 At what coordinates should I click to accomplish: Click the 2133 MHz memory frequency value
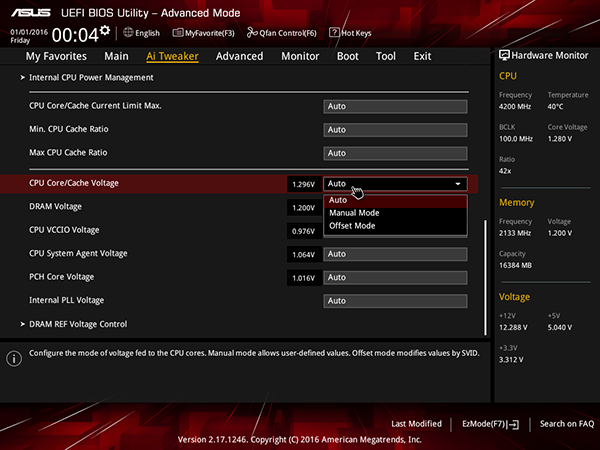tap(515, 233)
